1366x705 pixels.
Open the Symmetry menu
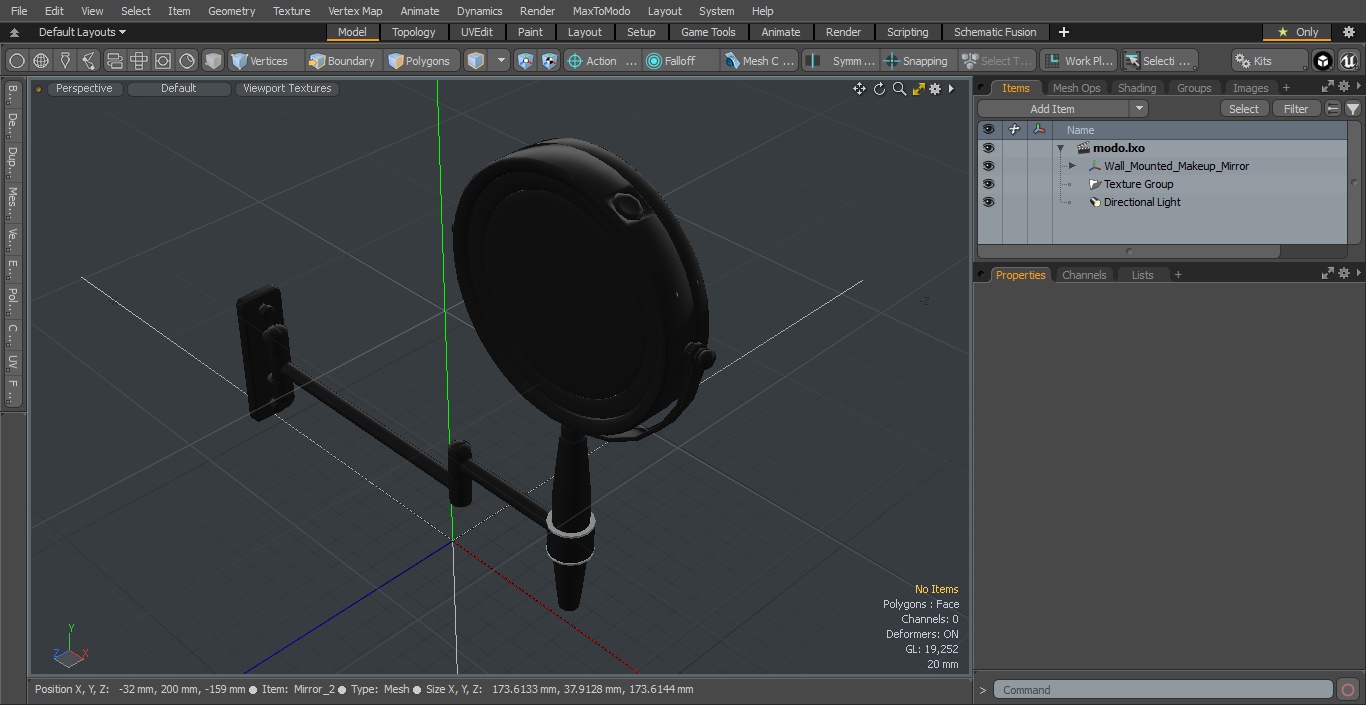(x=841, y=61)
